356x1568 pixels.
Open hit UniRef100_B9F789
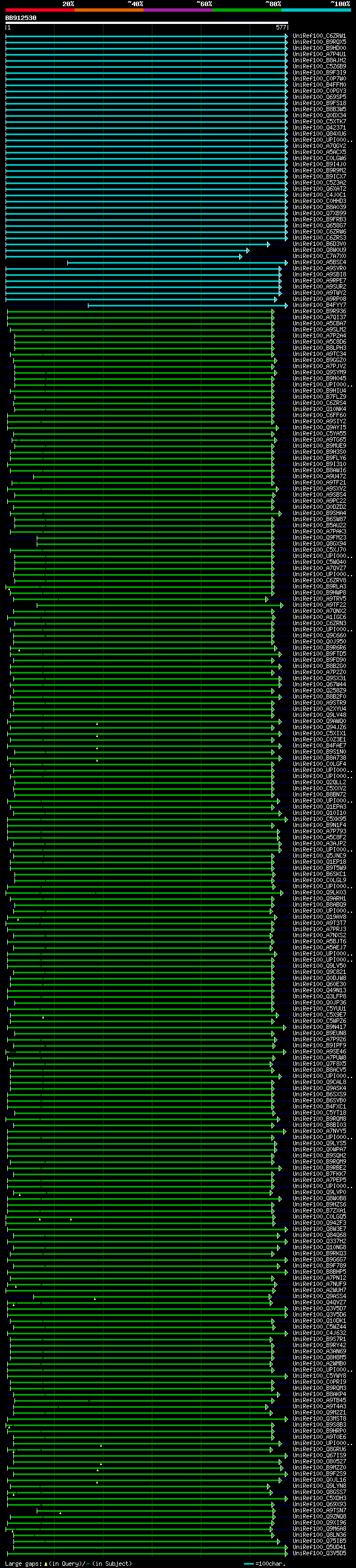click(319, 1266)
